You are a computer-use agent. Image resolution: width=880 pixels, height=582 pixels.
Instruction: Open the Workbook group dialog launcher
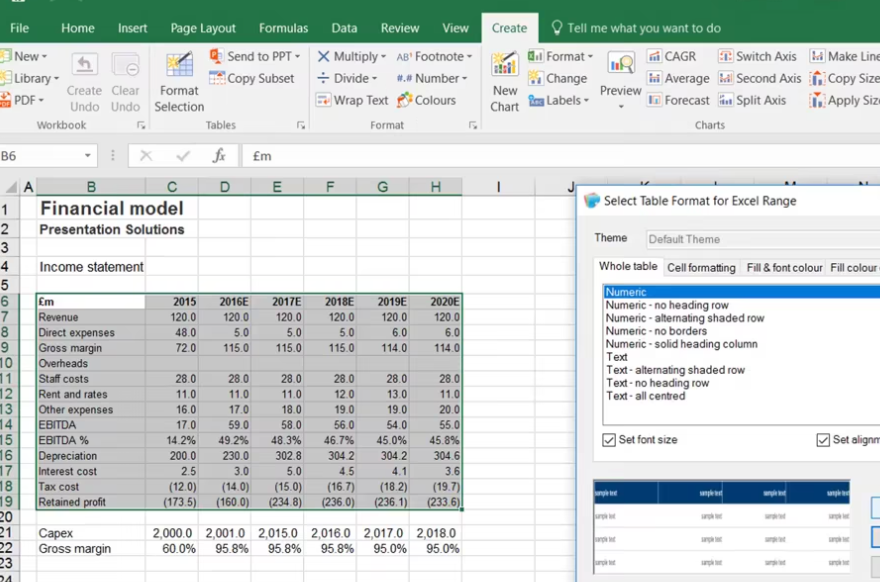click(x=141, y=126)
